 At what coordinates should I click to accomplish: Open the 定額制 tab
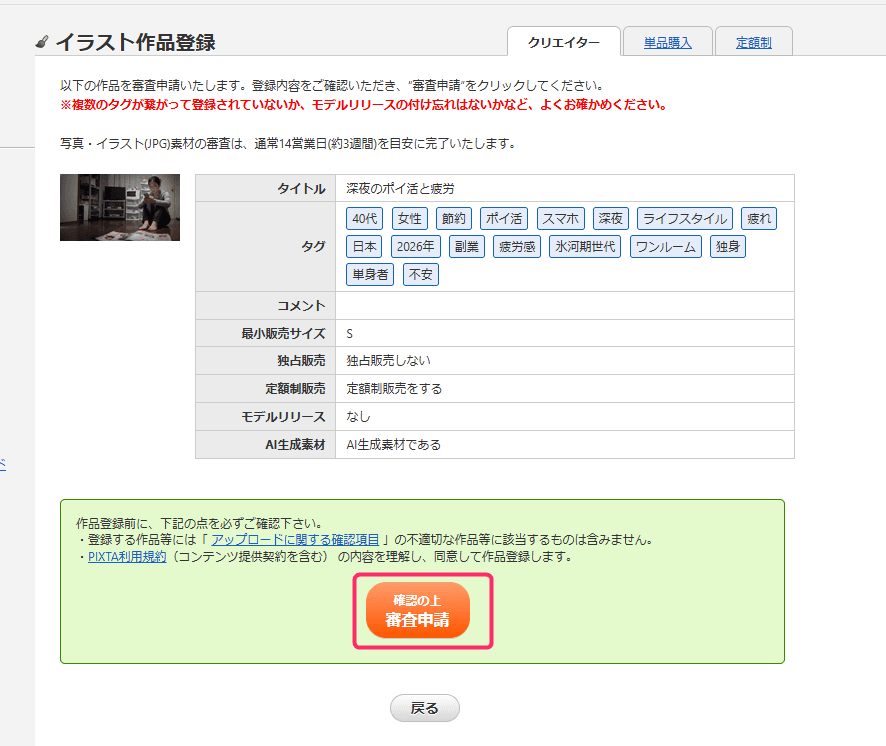753,41
